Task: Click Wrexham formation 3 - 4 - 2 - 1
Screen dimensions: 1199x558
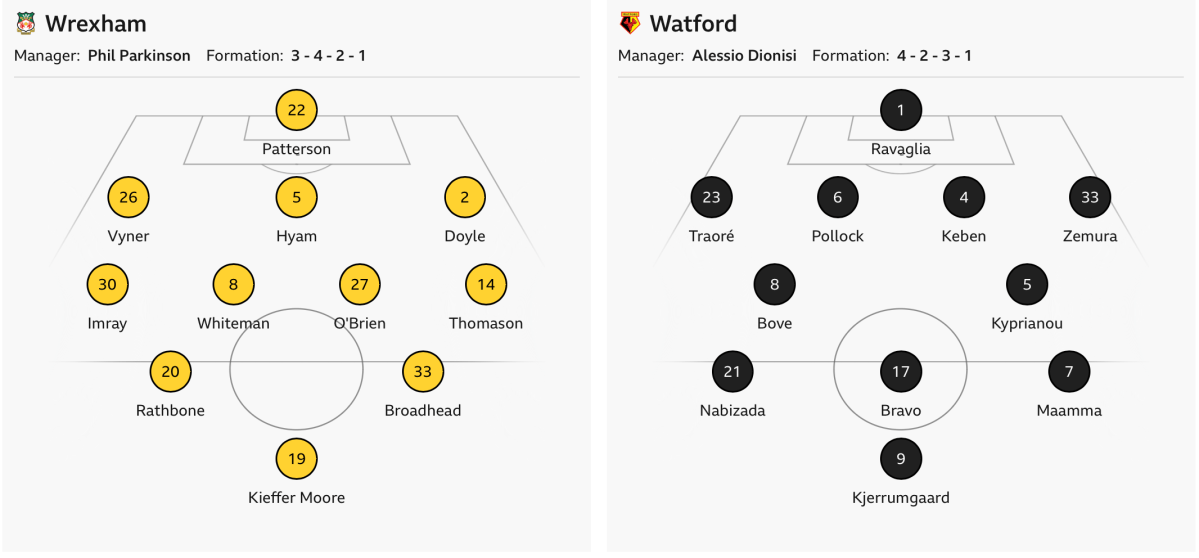Action: pyautogui.click(x=328, y=56)
